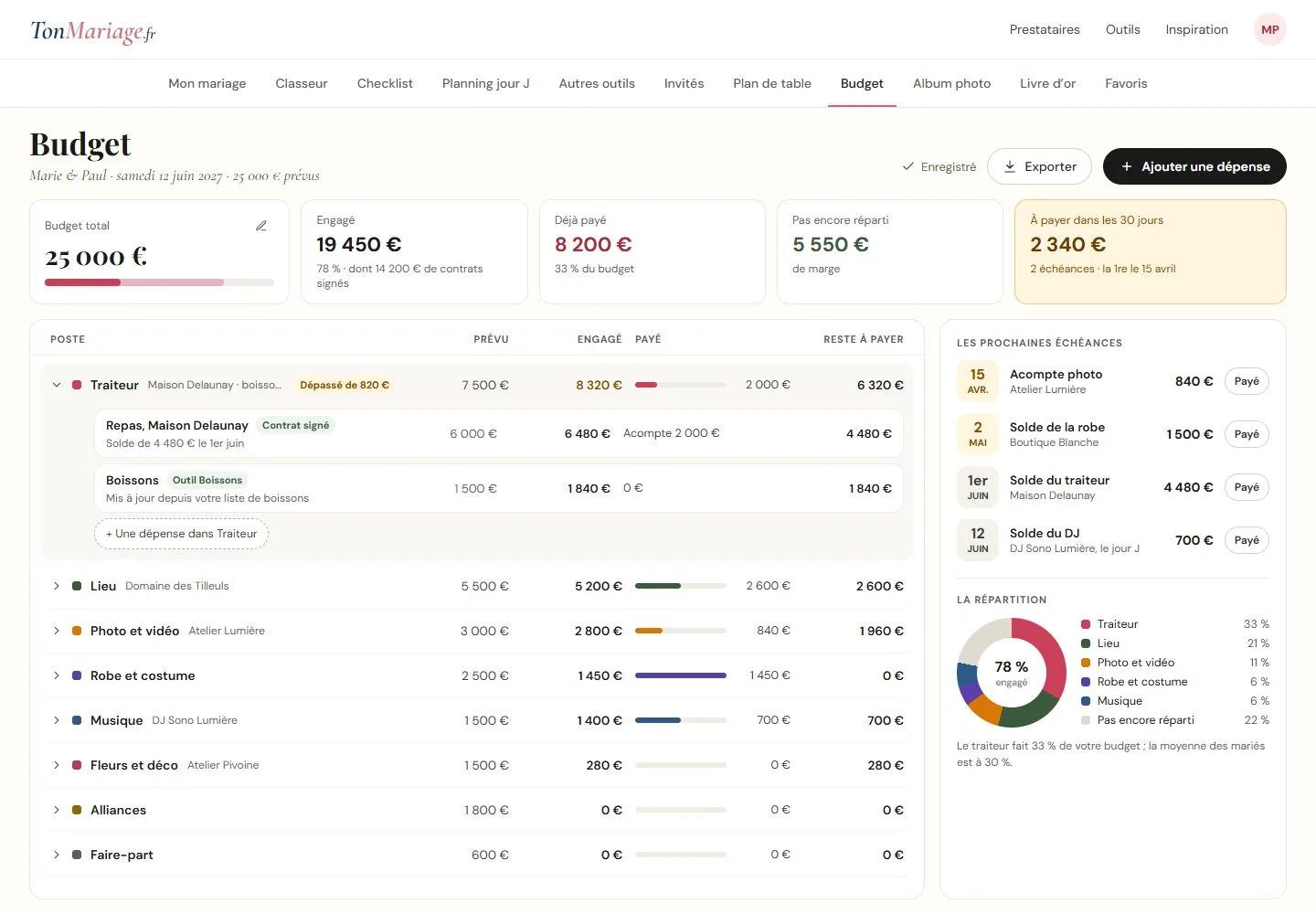Expand the Faire-part row chevron
Screen dimensions: 1316x914
pos(57,855)
